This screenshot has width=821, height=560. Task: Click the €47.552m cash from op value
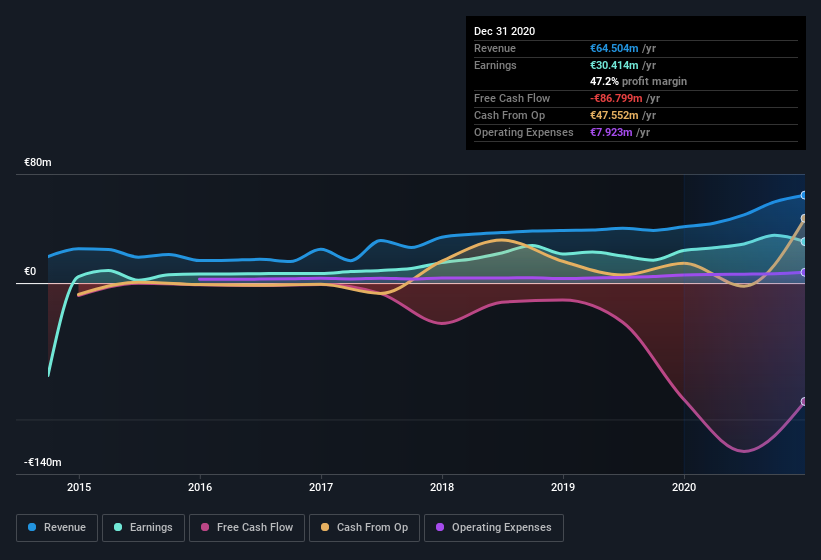pos(614,115)
